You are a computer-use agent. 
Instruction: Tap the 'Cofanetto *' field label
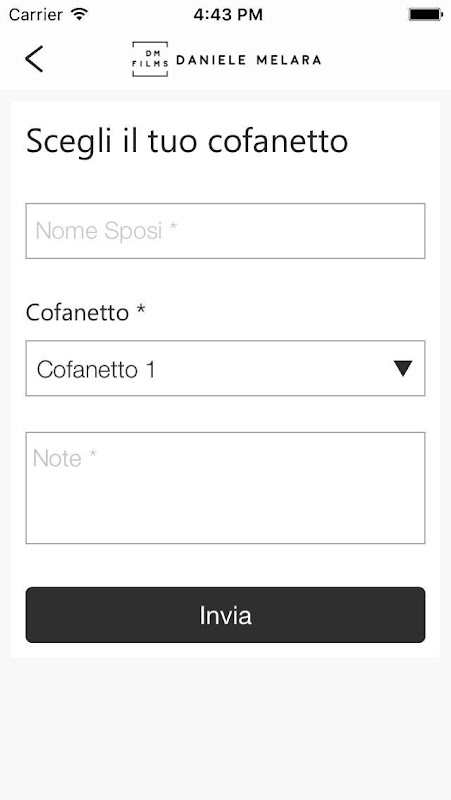(86, 312)
